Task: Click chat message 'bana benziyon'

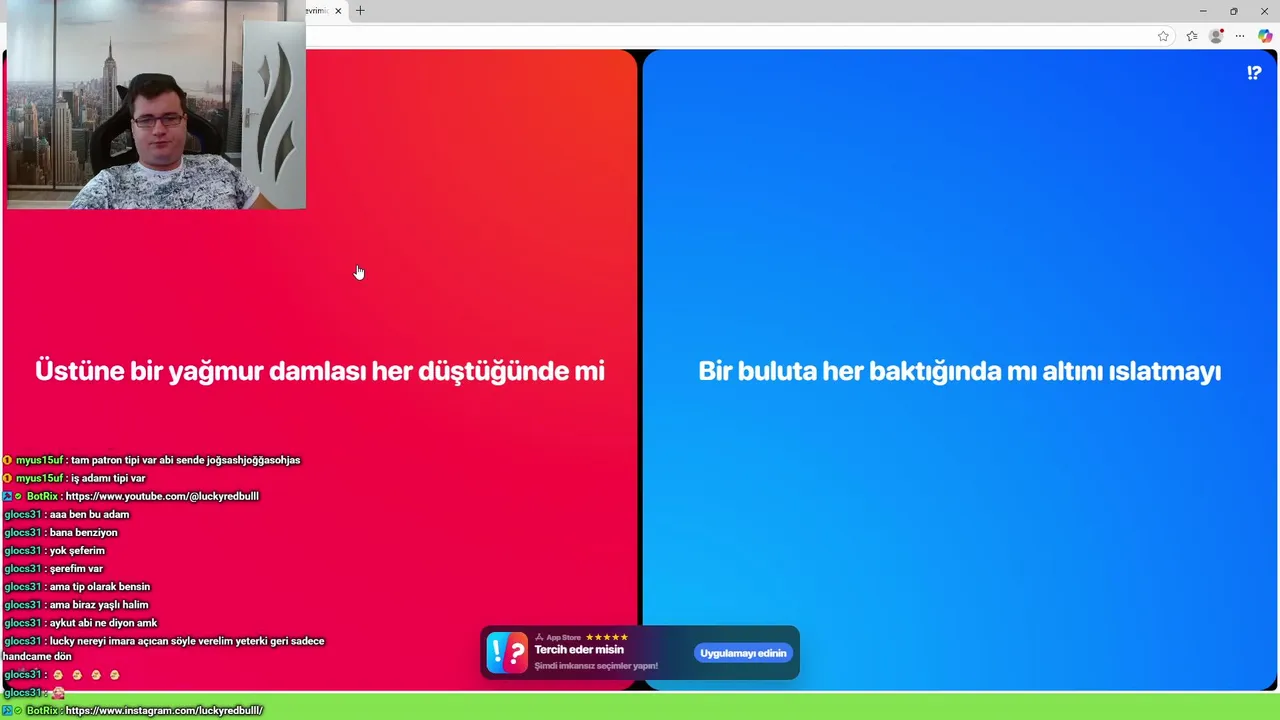Action: coord(83,532)
